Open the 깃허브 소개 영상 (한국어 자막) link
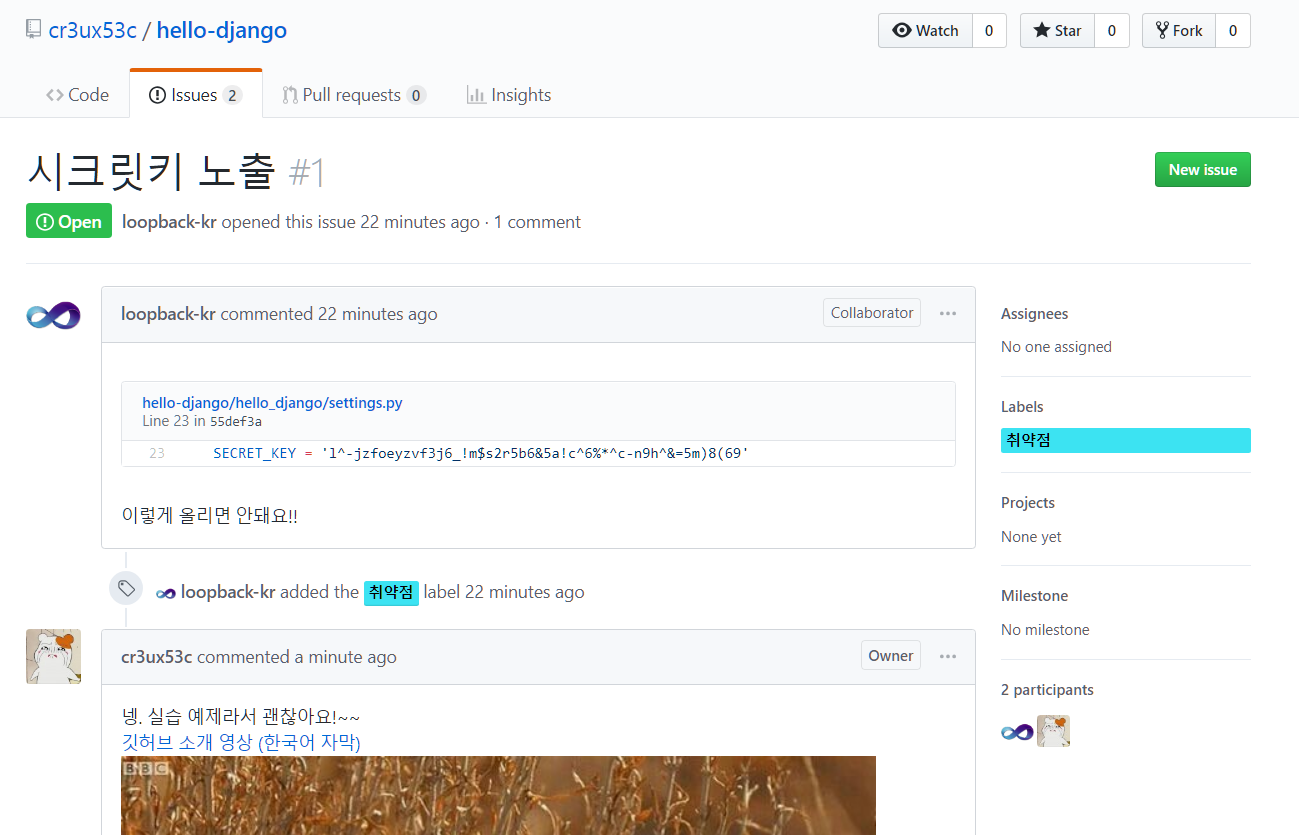Screen dimensions: 1299x835 point(241,742)
